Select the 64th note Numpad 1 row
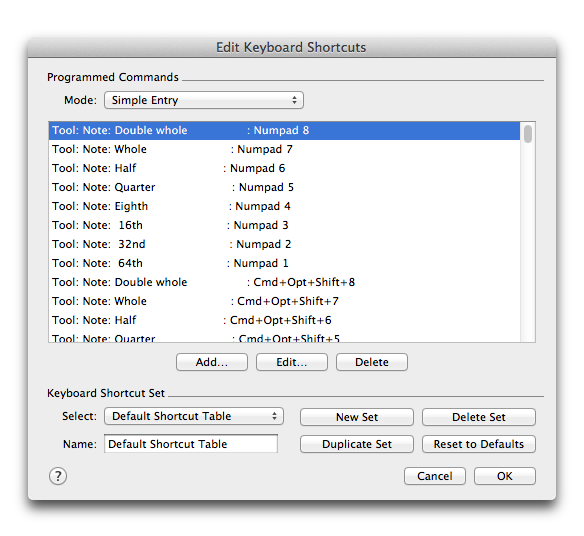The height and width of the screenshot is (536, 584). point(284,263)
